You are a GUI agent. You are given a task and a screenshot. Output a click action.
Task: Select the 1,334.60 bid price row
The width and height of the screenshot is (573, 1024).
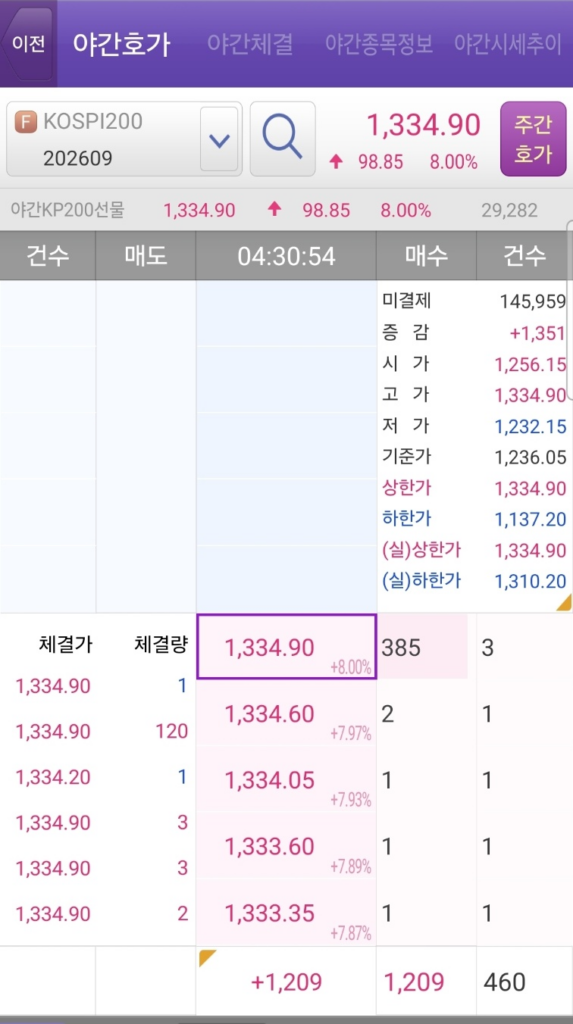[x=286, y=713]
